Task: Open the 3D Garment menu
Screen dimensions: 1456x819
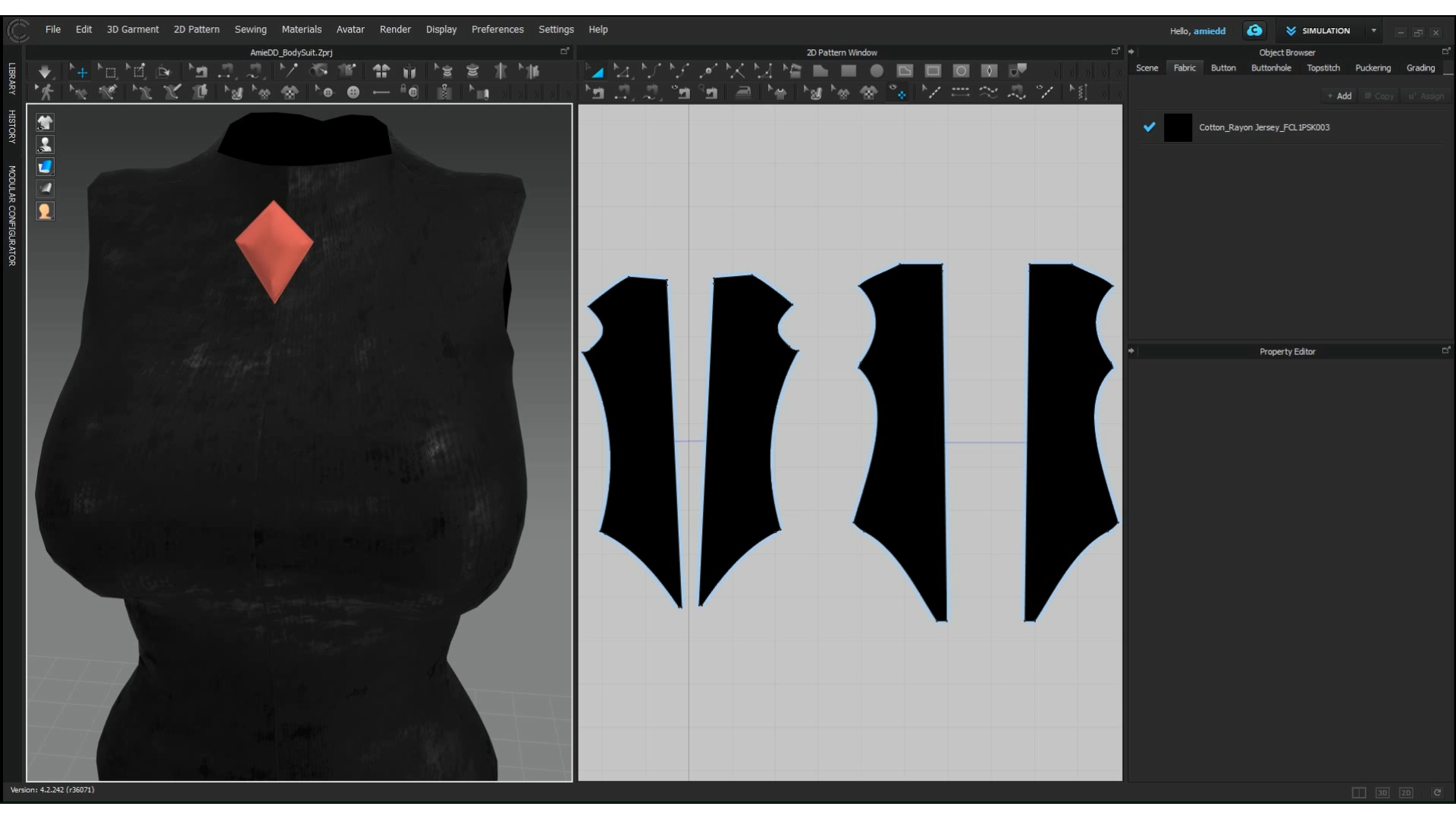Action: point(133,30)
